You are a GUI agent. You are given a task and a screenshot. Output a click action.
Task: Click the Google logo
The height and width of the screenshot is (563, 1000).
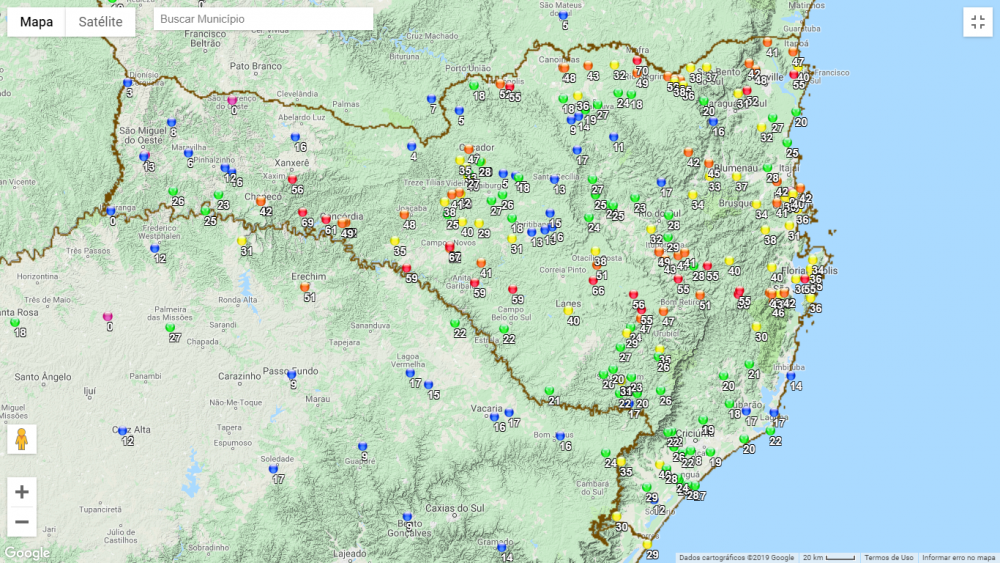[x=26, y=553]
